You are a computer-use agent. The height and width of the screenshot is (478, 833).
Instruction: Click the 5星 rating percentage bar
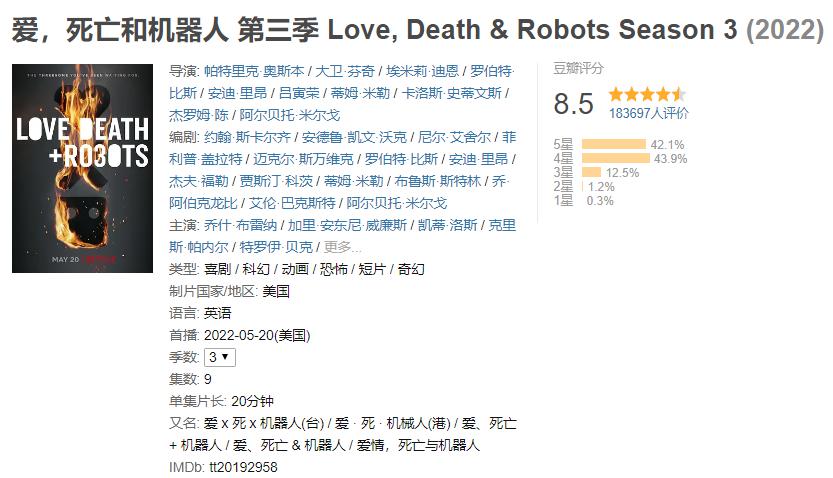point(614,144)
